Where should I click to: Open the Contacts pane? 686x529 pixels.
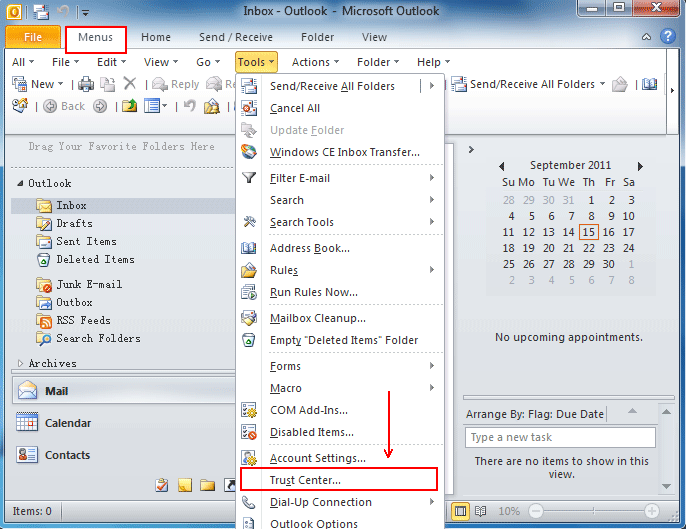click(x=123, y=455)
